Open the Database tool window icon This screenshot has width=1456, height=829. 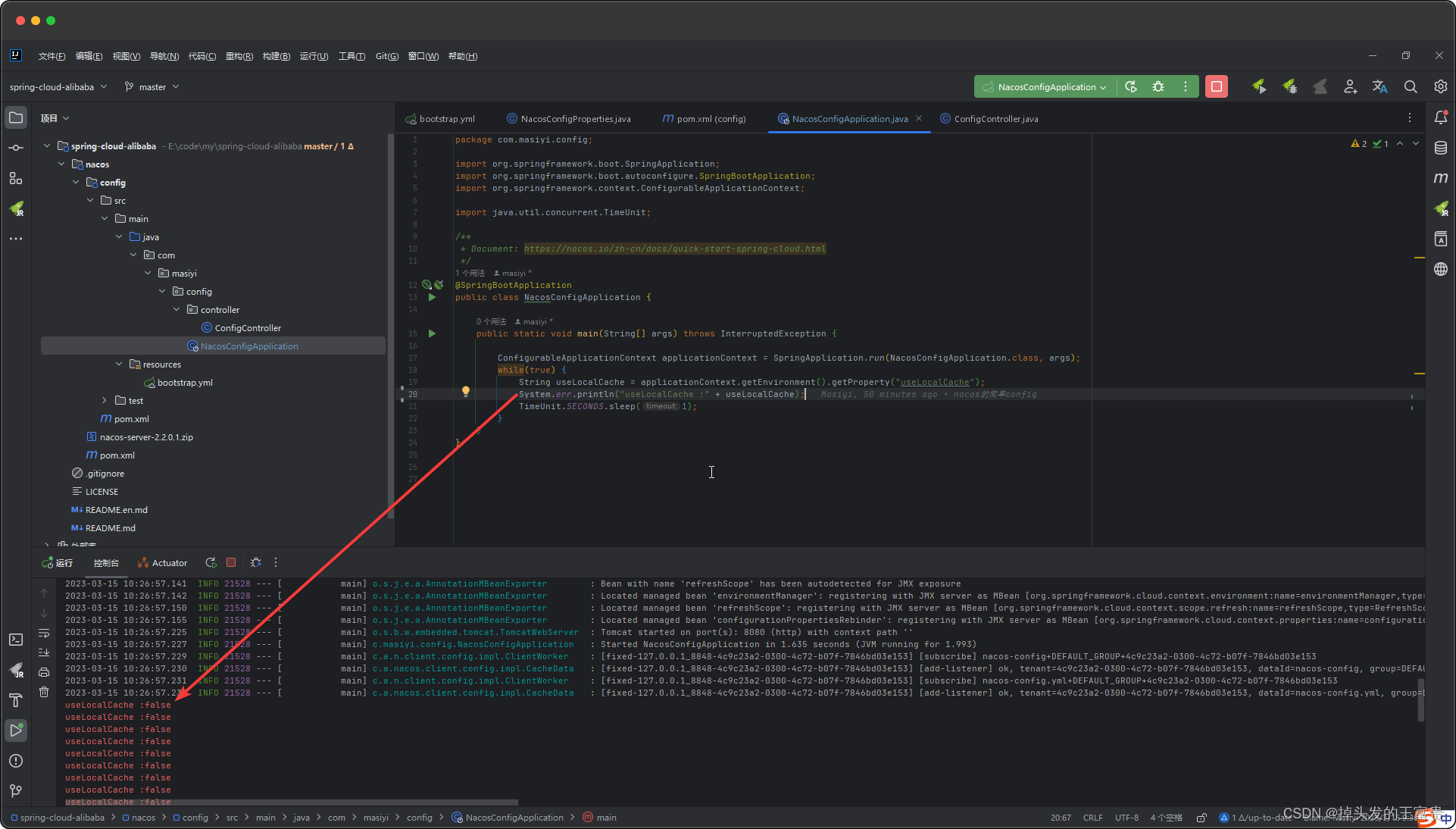click(1440, 148)
